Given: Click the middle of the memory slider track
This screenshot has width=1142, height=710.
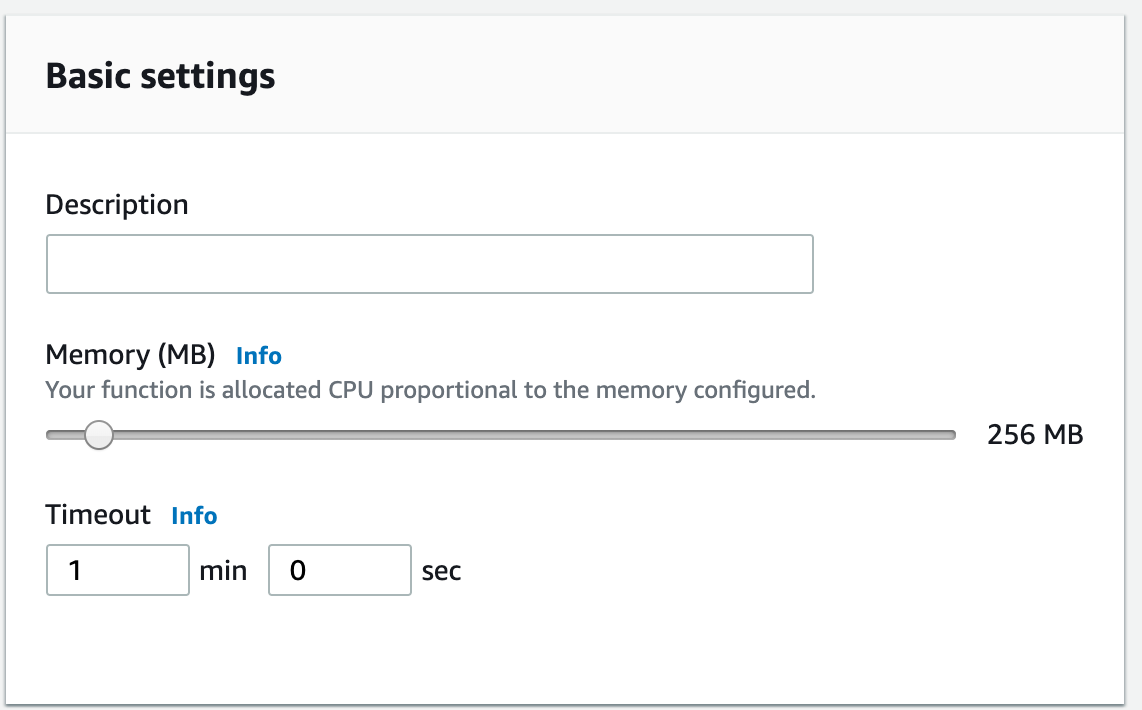Looking at the screenshot, I should coord(501,435).
